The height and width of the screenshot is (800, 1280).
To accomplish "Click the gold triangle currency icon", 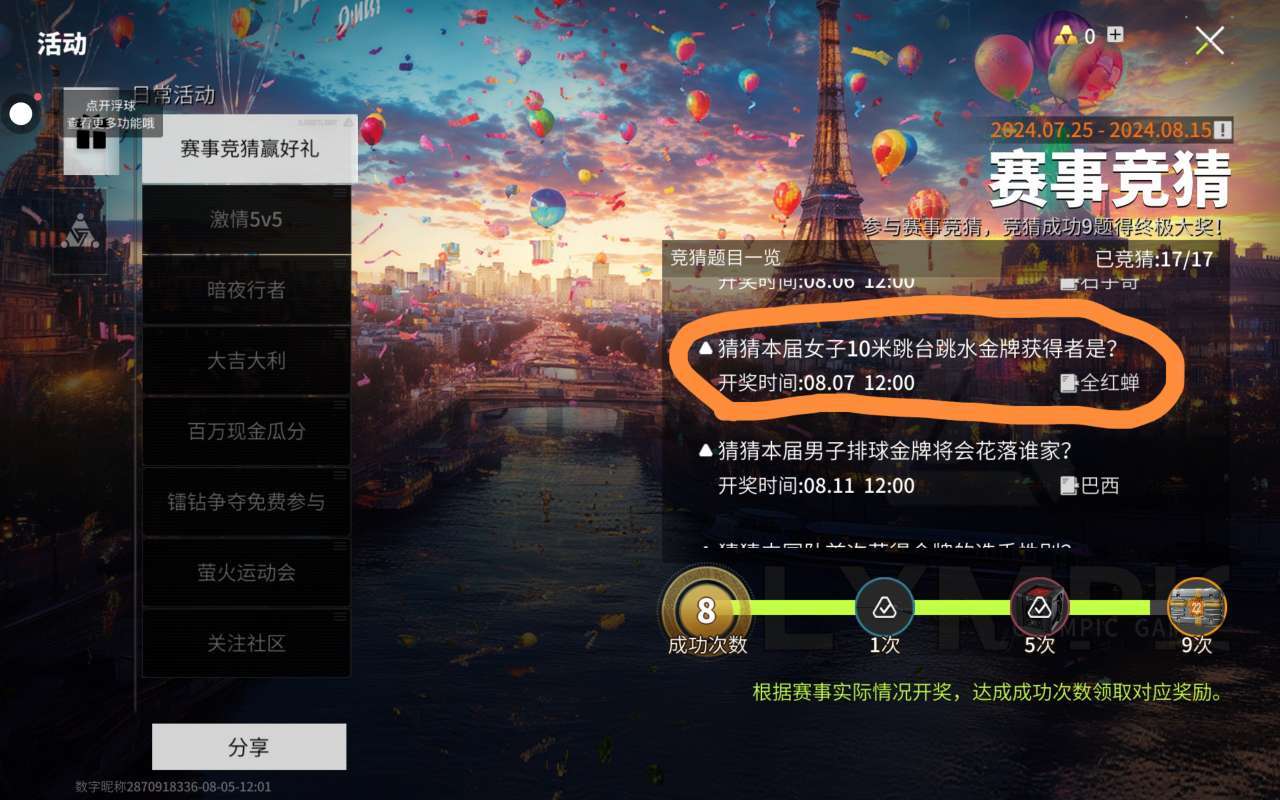I will tap(1067, 35).
